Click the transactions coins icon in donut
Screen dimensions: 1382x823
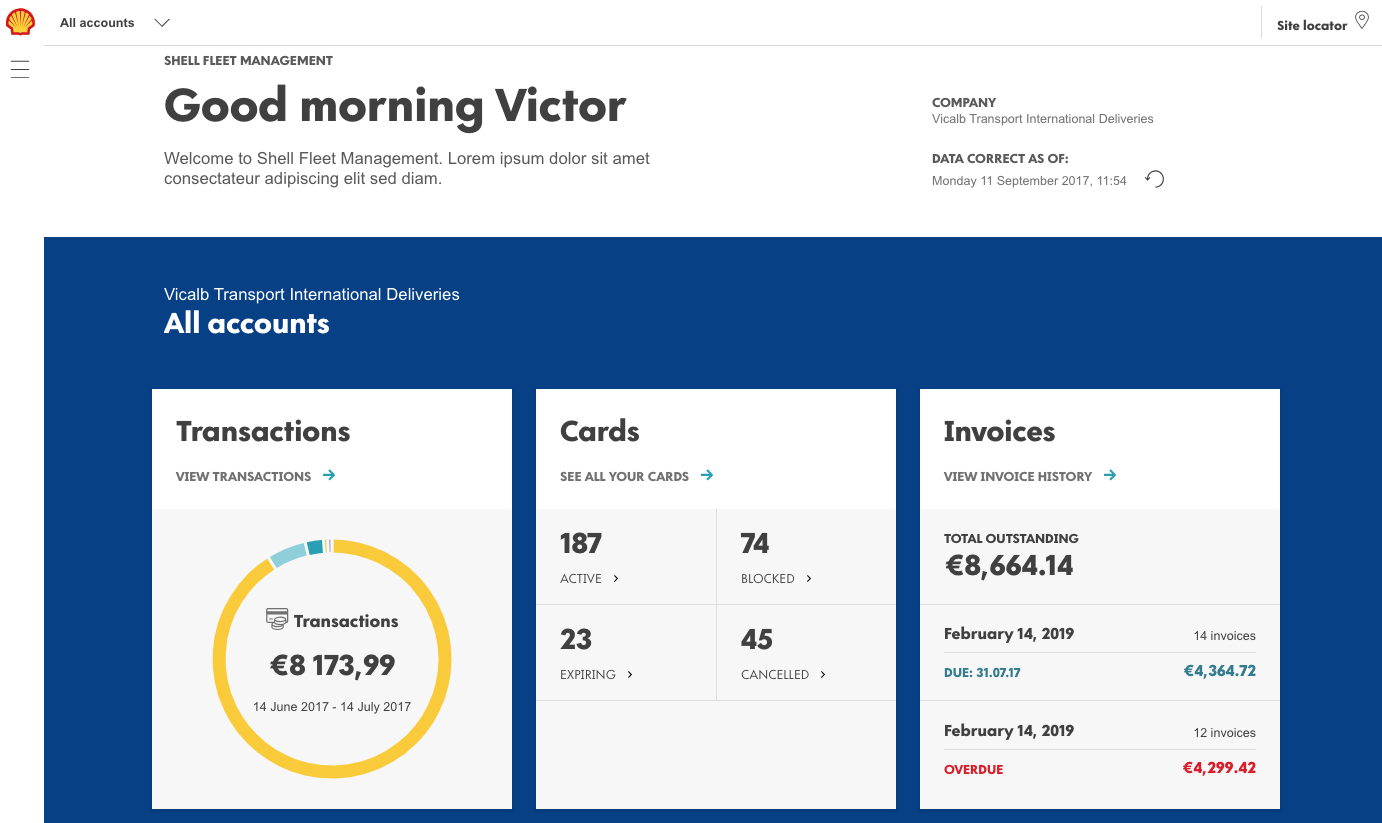click(277, 619)
